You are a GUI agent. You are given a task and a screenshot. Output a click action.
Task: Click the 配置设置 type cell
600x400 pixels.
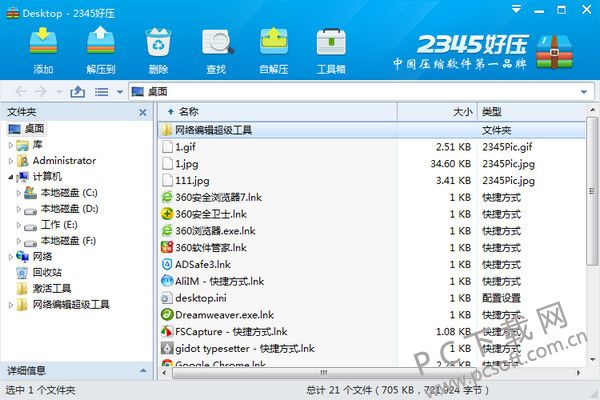click(501, 298)
